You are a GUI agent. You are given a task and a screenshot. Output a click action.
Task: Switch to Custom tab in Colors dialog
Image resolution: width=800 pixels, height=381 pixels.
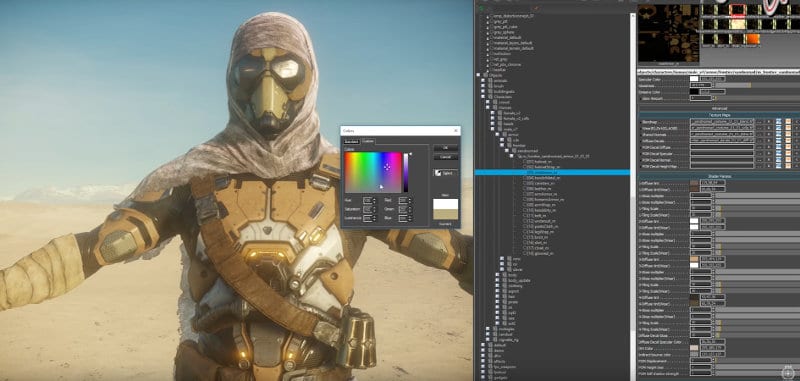coord(368,141)
